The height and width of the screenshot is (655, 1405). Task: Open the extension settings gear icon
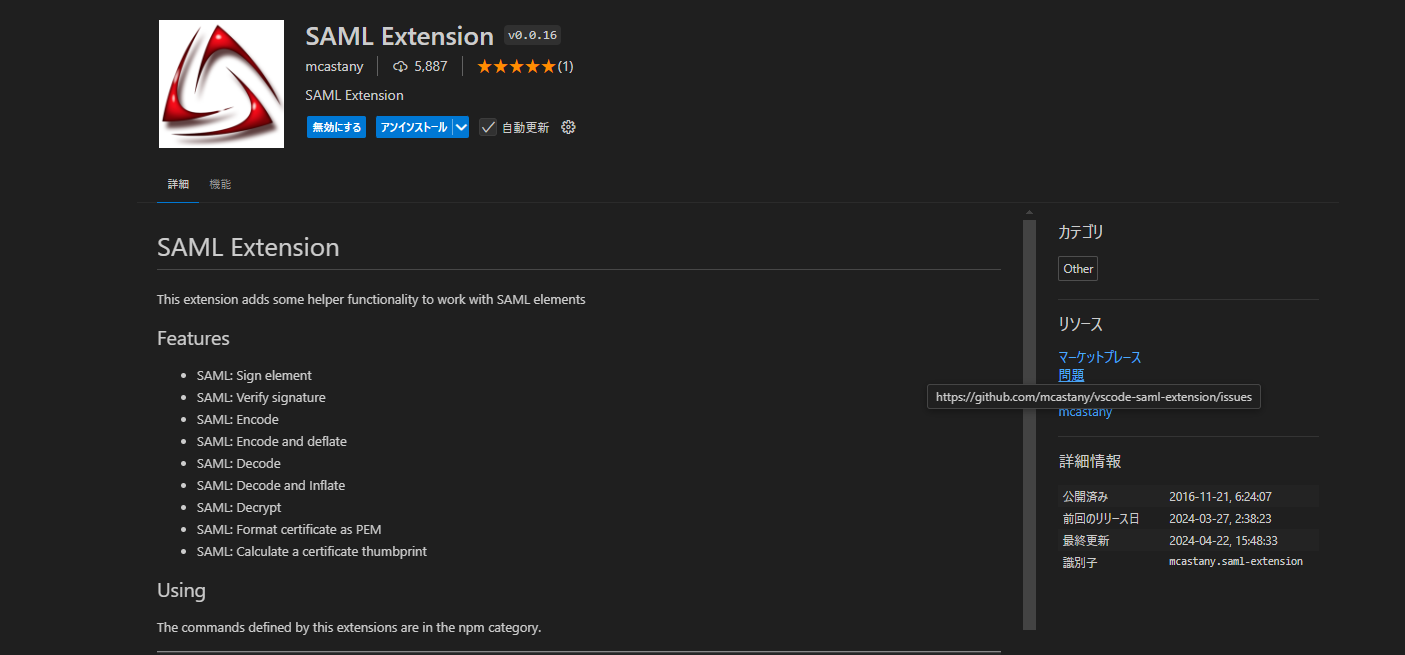pos(568,127)
